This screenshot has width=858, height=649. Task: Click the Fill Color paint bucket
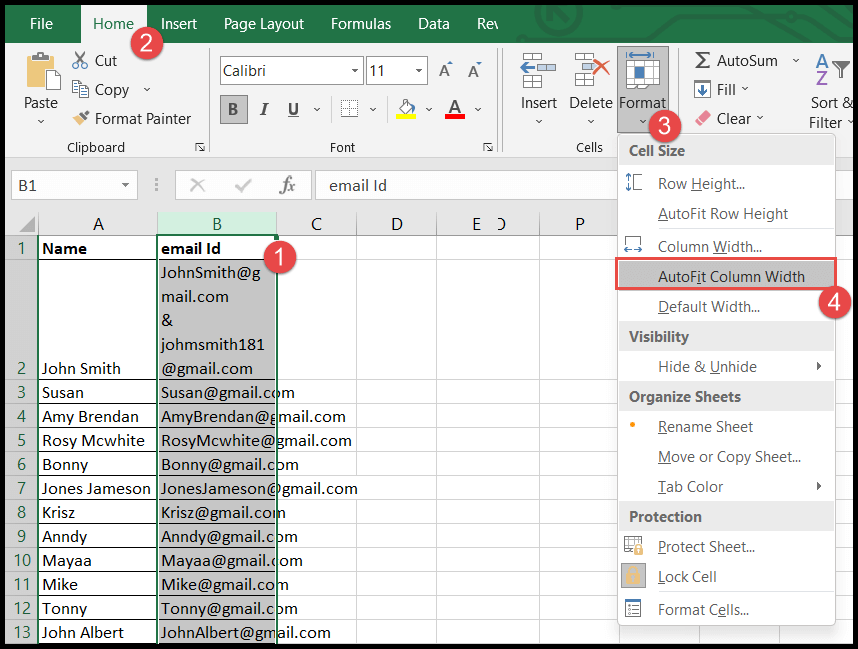point(406,108)
